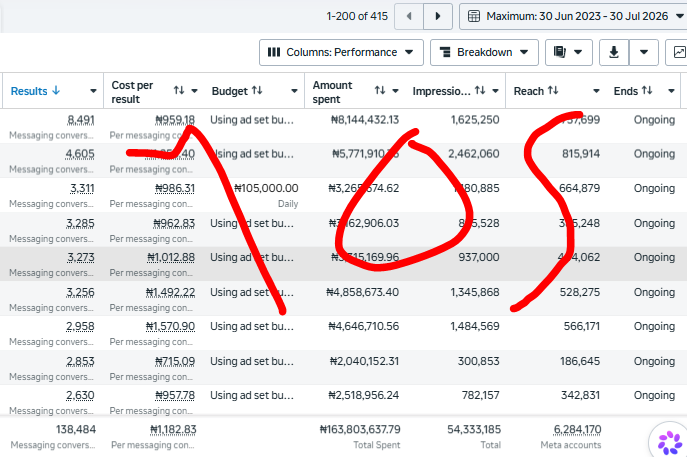Click the ₦105,000.00 daily budget cell
687x457 pixels.
(266, 188)
